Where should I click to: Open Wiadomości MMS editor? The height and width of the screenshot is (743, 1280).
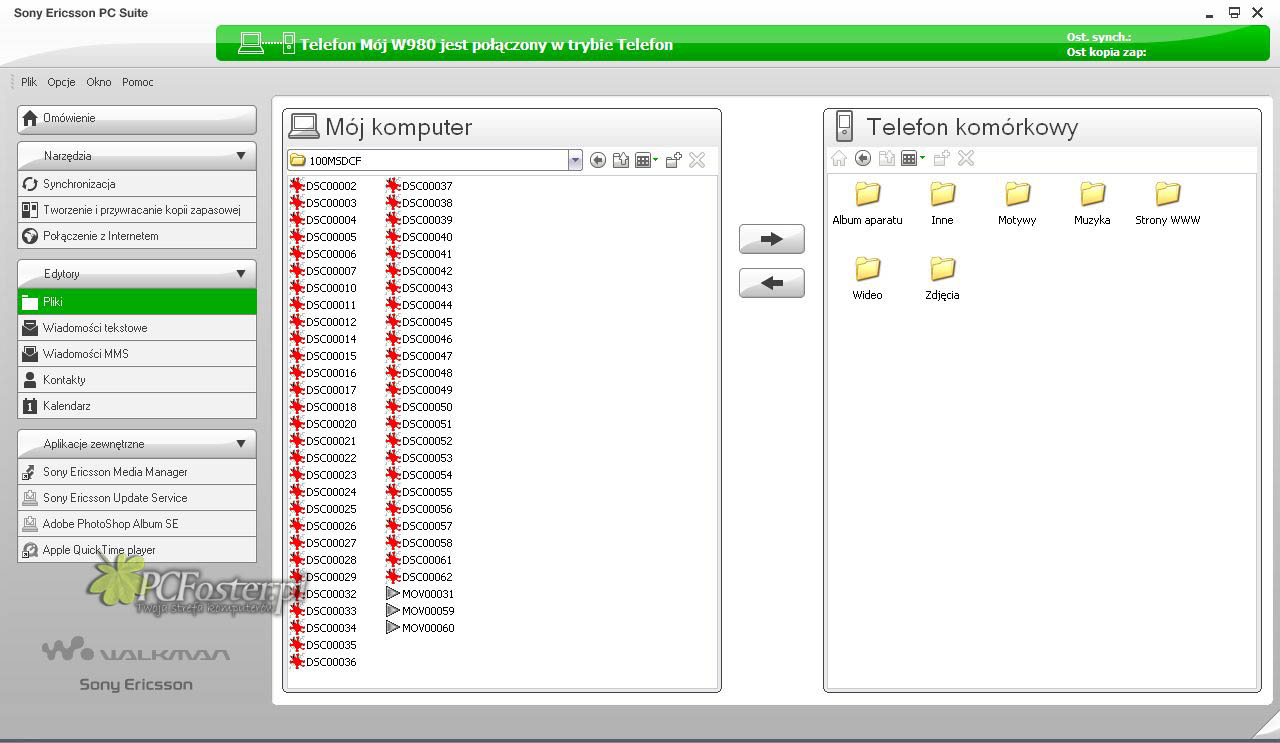tap(137, 354)
